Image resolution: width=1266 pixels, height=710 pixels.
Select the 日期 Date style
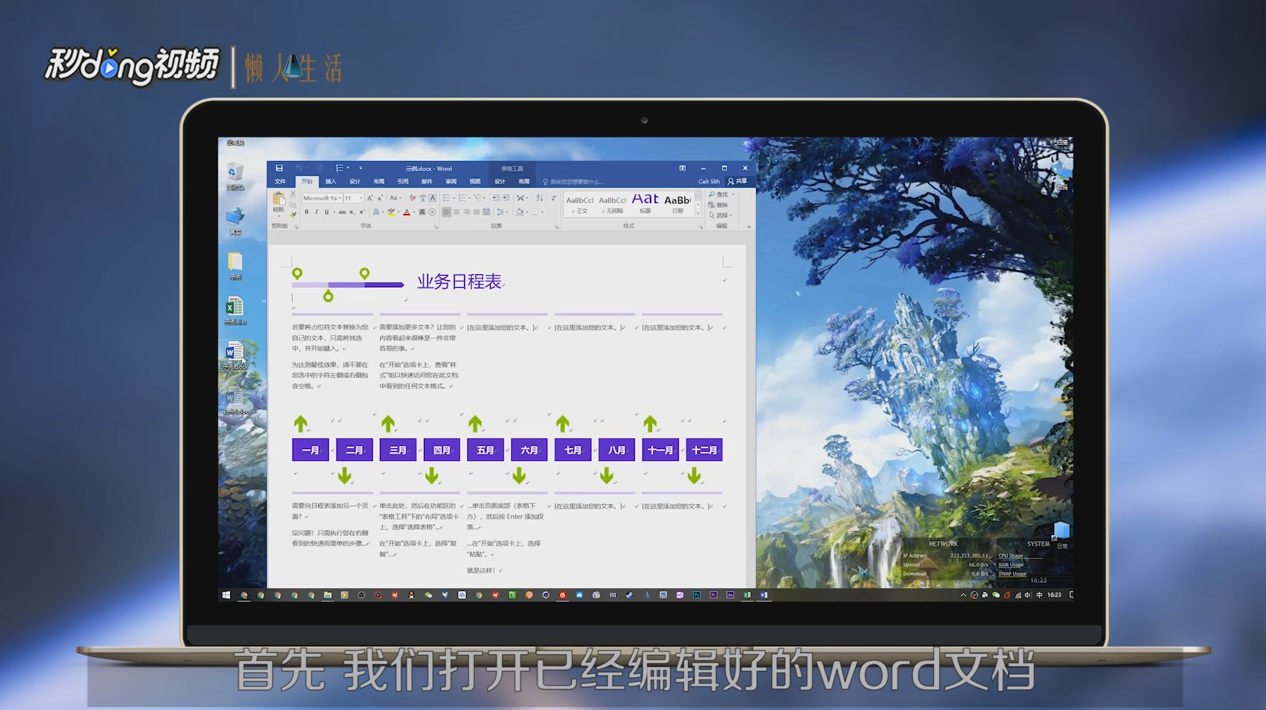click(678, 204)
